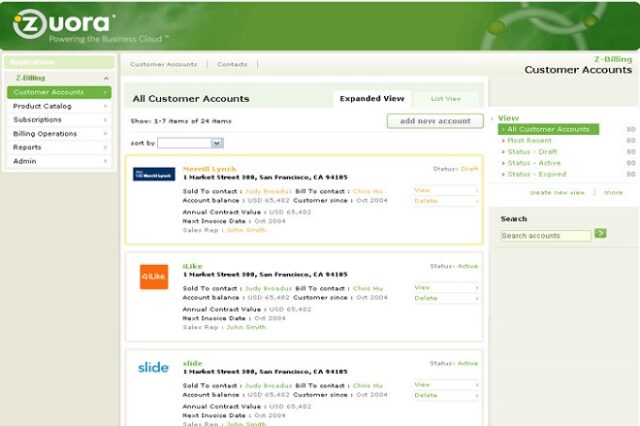
Task: Select Most Recent view filter
Action: [529, 140]
